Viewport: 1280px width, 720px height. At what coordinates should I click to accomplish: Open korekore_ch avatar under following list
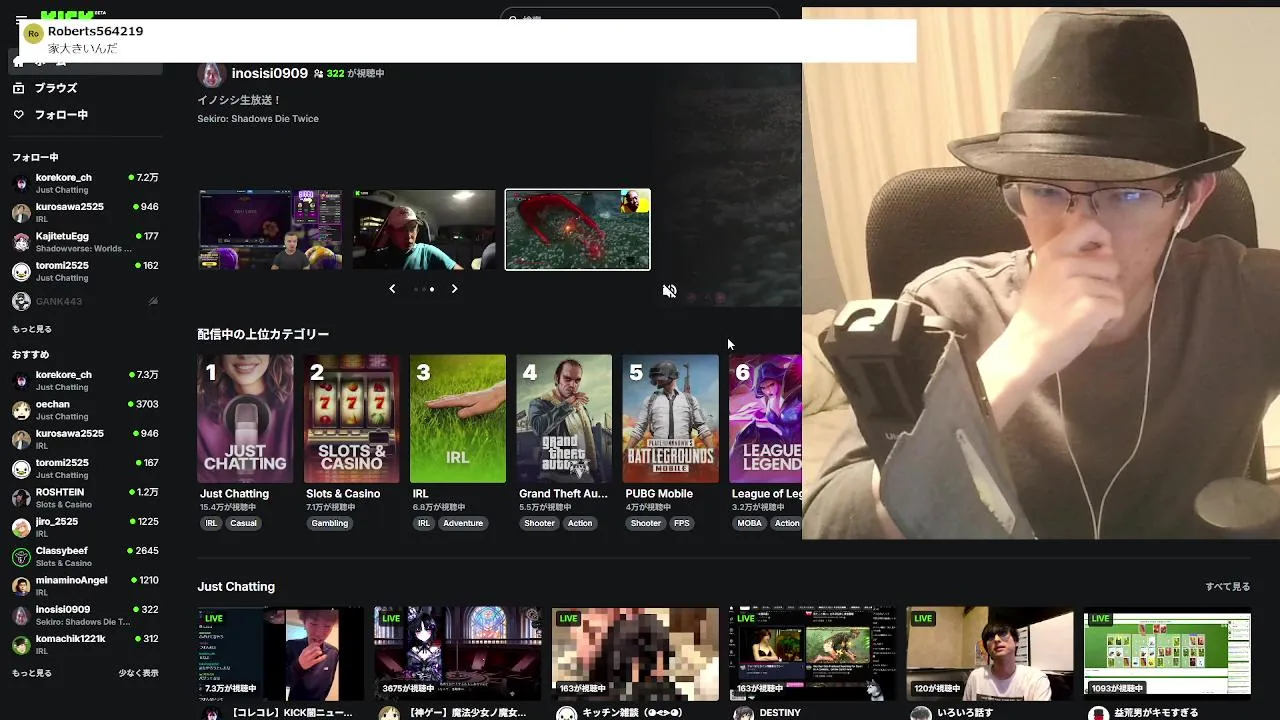pos(21,183)
